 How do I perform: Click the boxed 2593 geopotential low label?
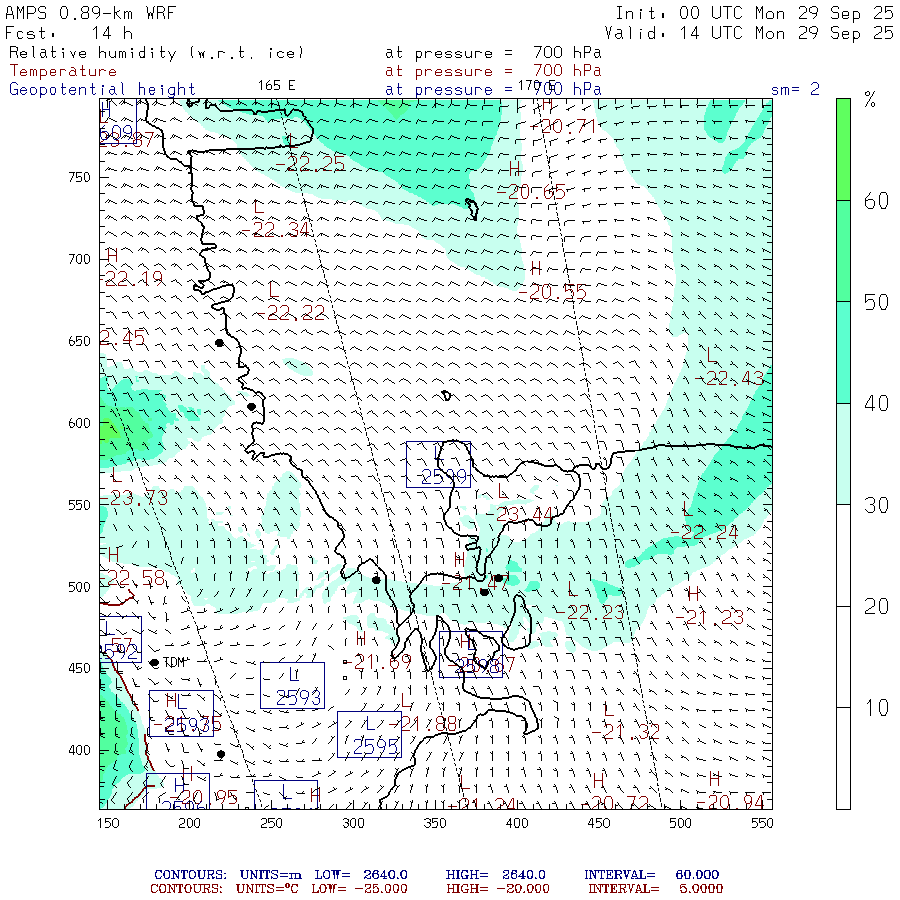pyautogui.click(x=292, y=686)
